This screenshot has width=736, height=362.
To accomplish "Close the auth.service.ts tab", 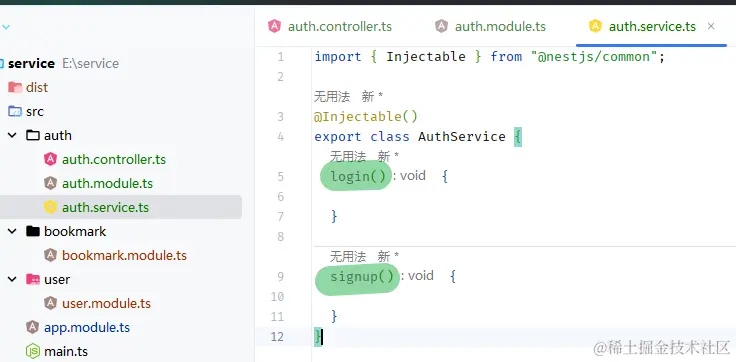I will point(711,26).
